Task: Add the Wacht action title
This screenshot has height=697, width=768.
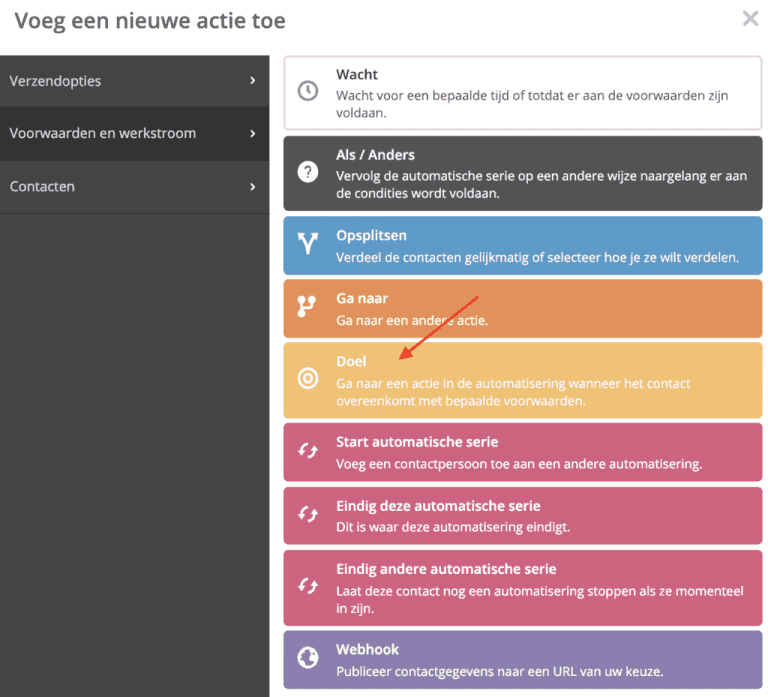Action: (357, 75)
